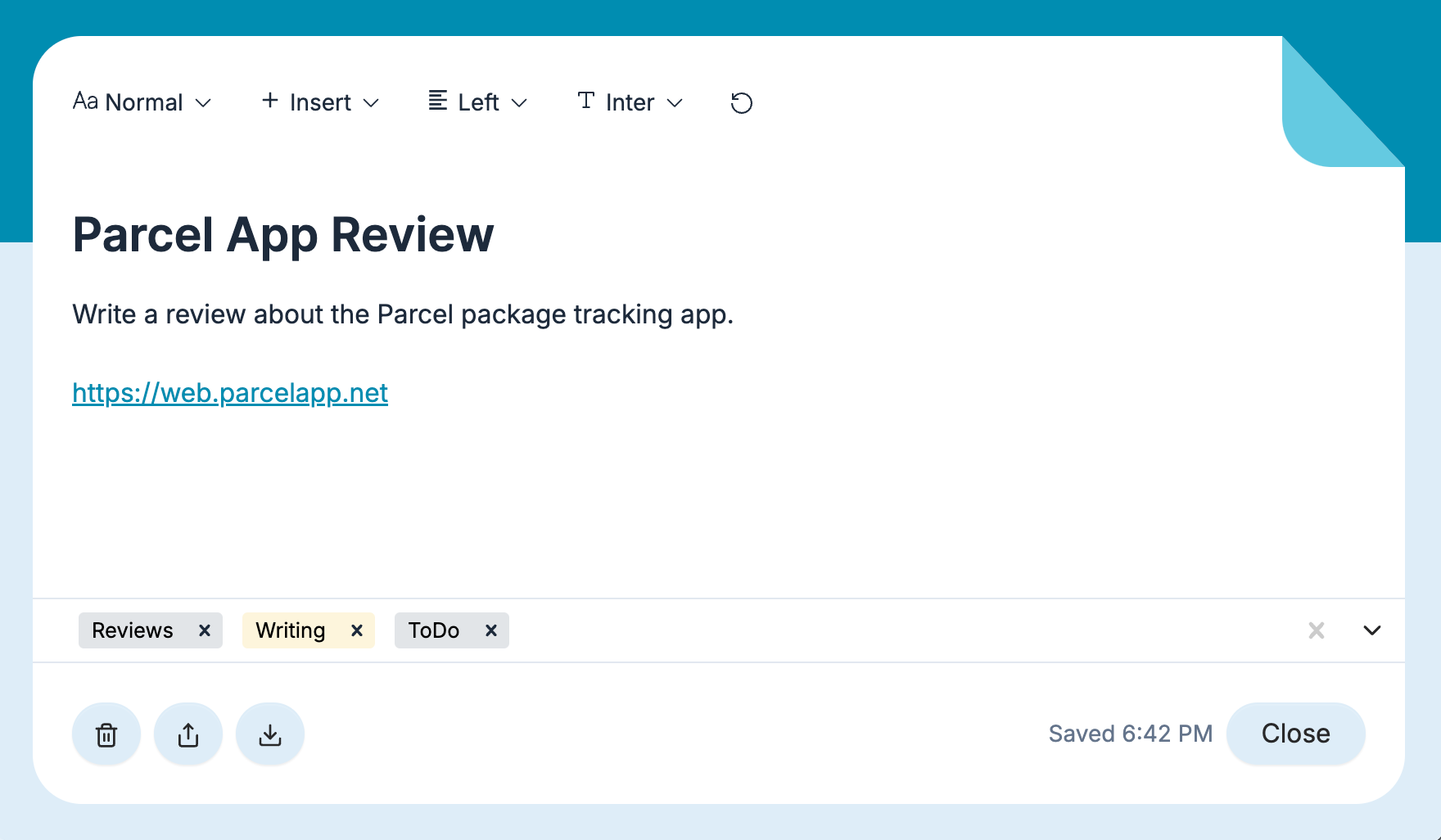This screenshot has width=1441, height=840.
Task: Open the Insert menu
Action: coord(320,102)
